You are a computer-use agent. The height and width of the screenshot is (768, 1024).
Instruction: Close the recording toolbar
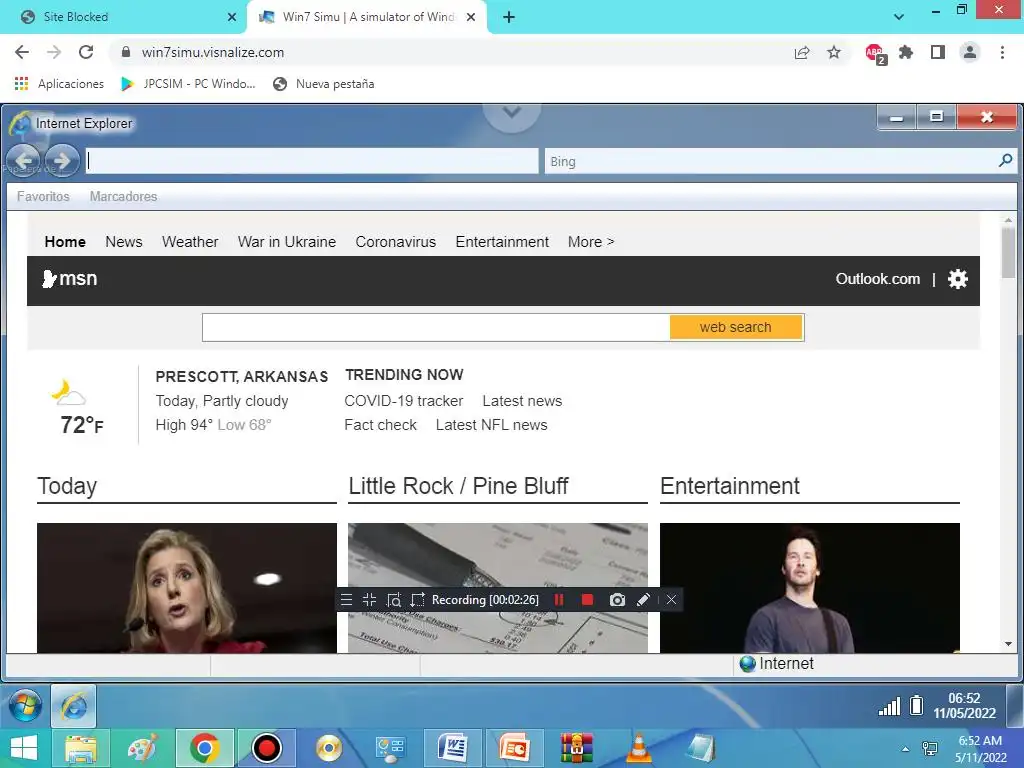pos(671,600)
